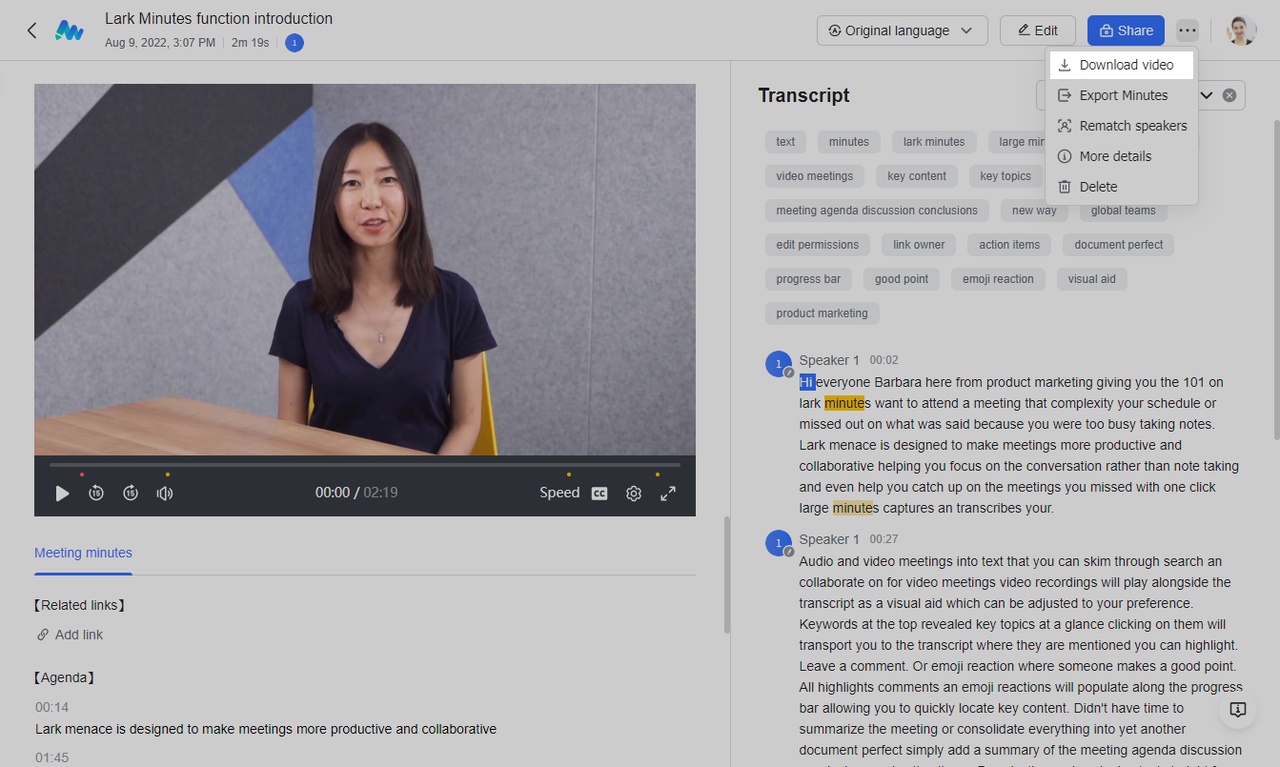Enter fullscreen video mode
Screen dimensions: 1280x767
[x=668, y=493]
